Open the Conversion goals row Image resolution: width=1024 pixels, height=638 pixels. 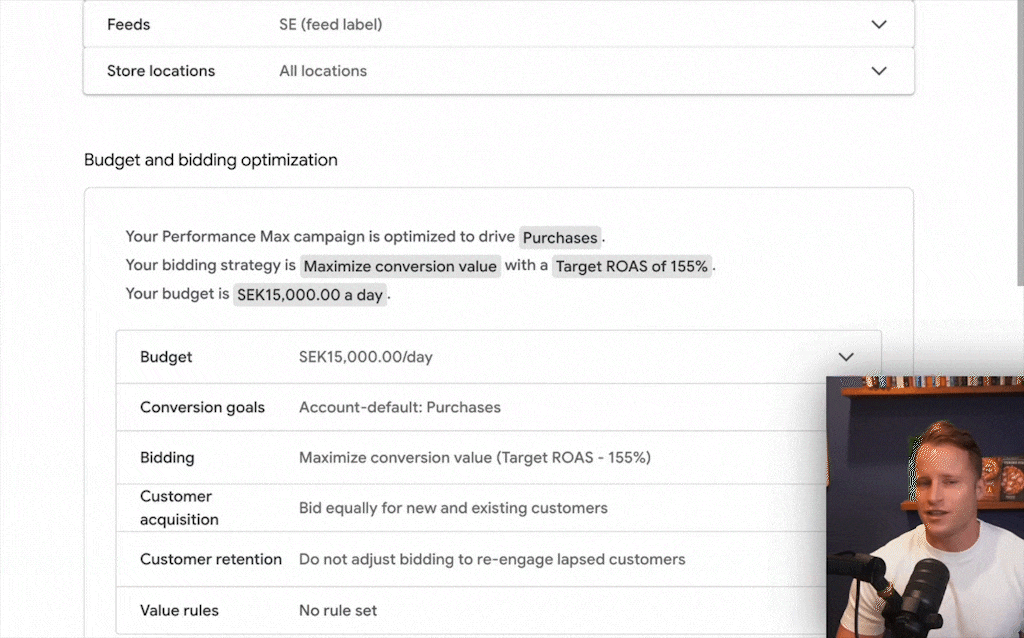[x=400, y=407]
